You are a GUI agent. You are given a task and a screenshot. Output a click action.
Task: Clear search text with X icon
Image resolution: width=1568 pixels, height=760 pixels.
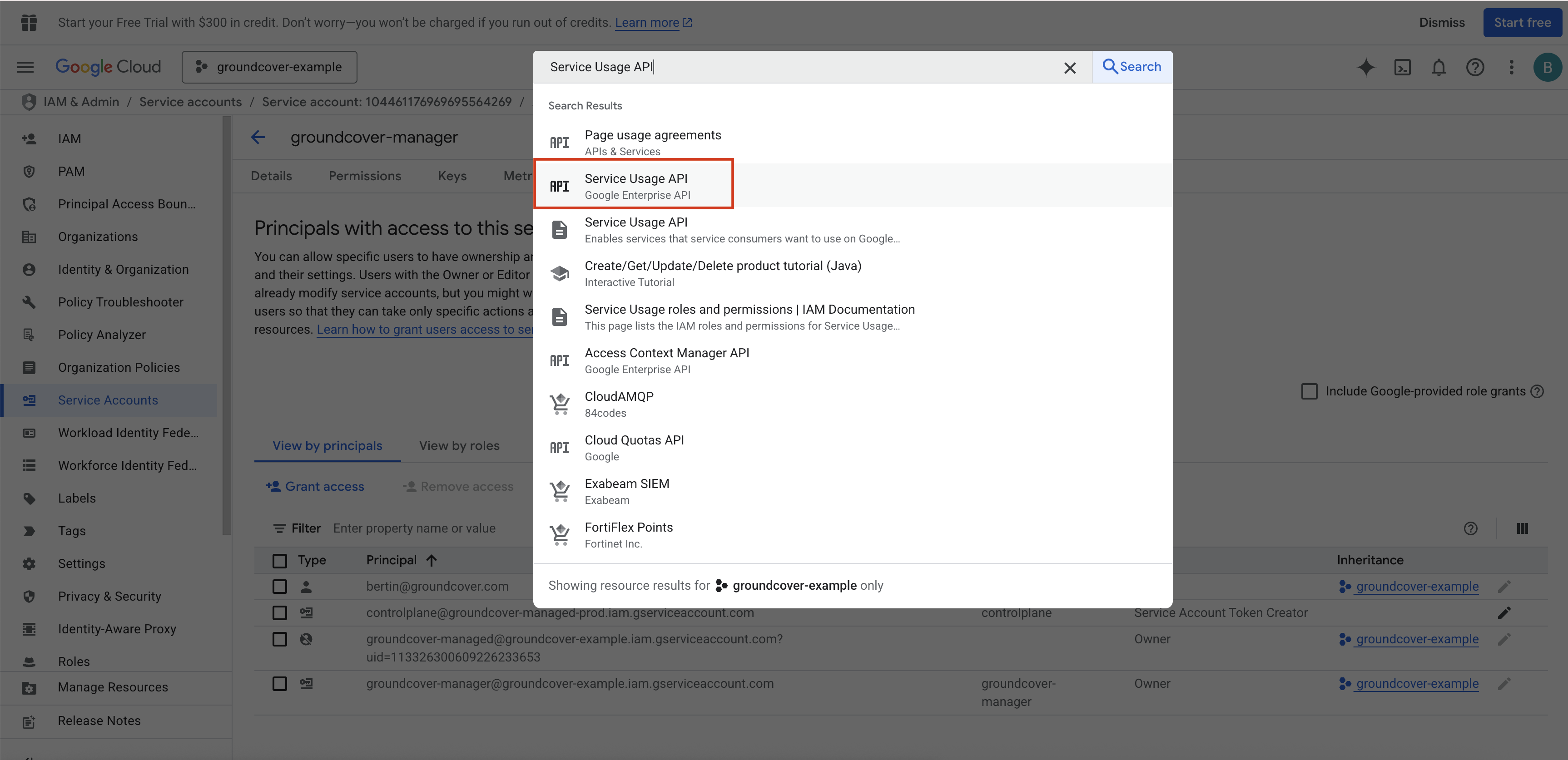1069,68
